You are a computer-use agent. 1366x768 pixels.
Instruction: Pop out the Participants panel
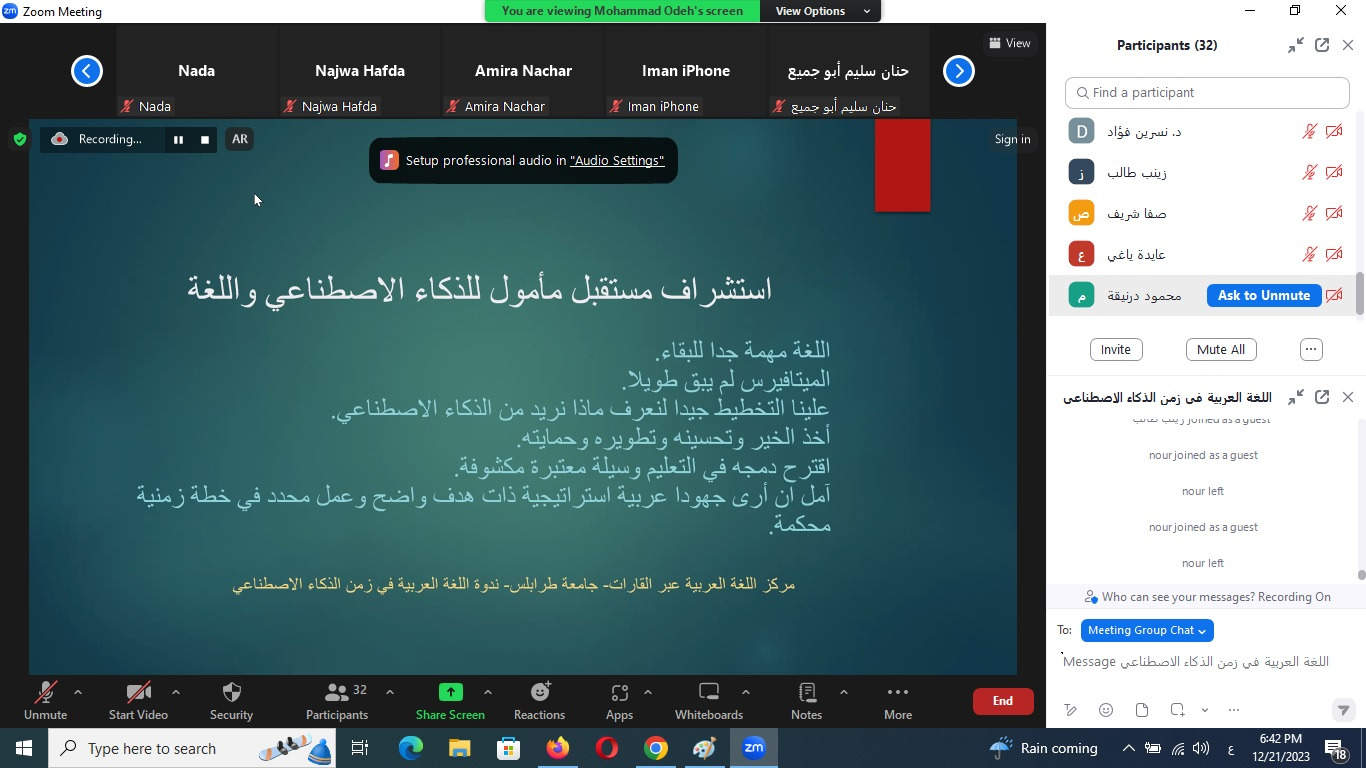pos(1322,45)
